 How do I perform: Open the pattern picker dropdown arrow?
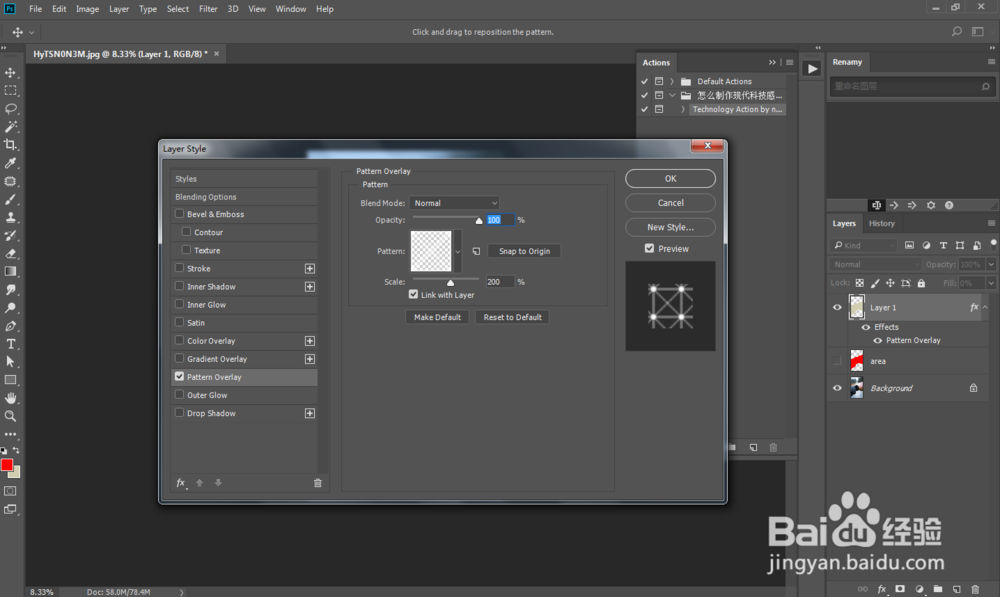point(457,251)
